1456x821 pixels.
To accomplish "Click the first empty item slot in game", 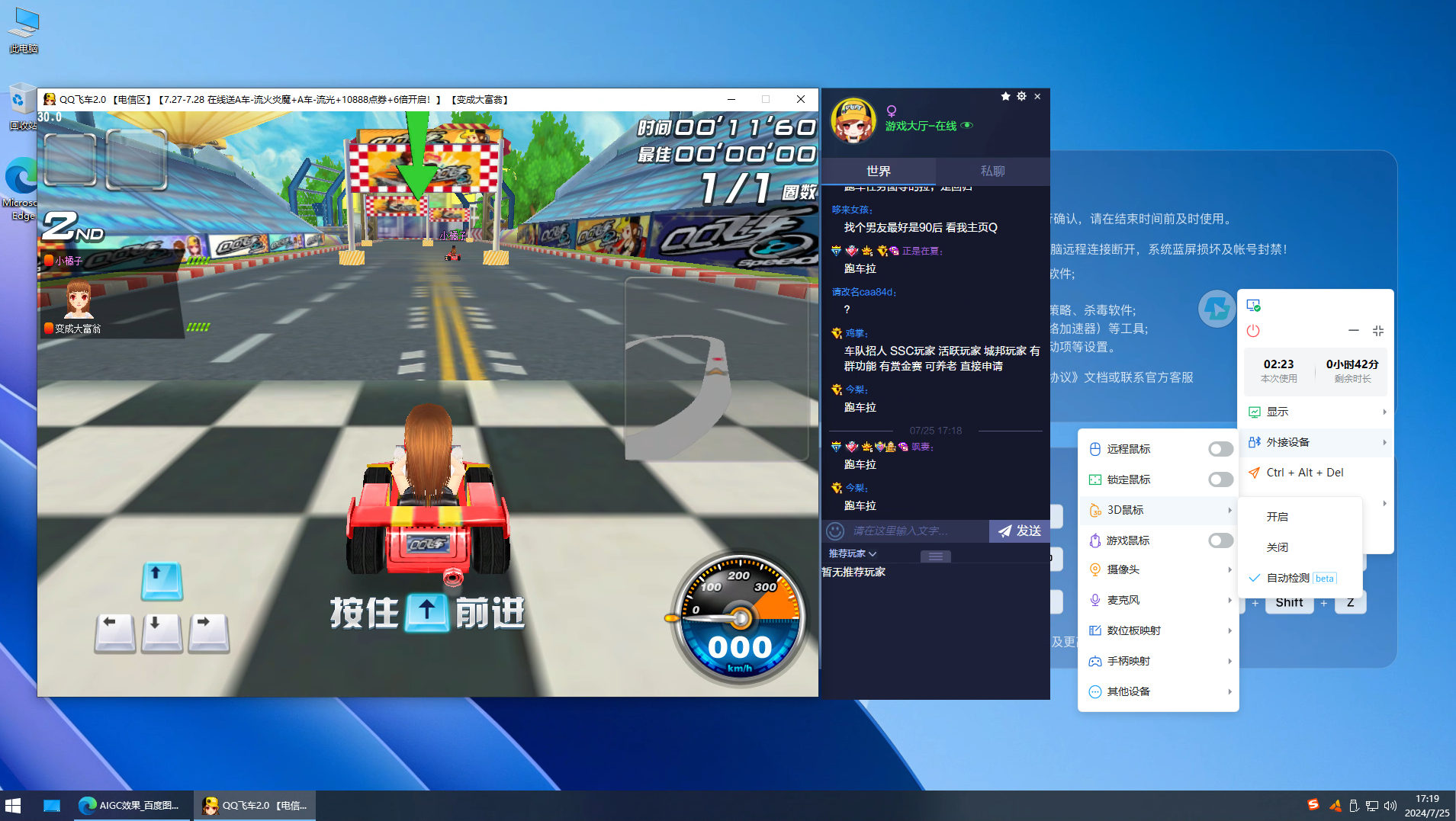I will coord(70,159).
